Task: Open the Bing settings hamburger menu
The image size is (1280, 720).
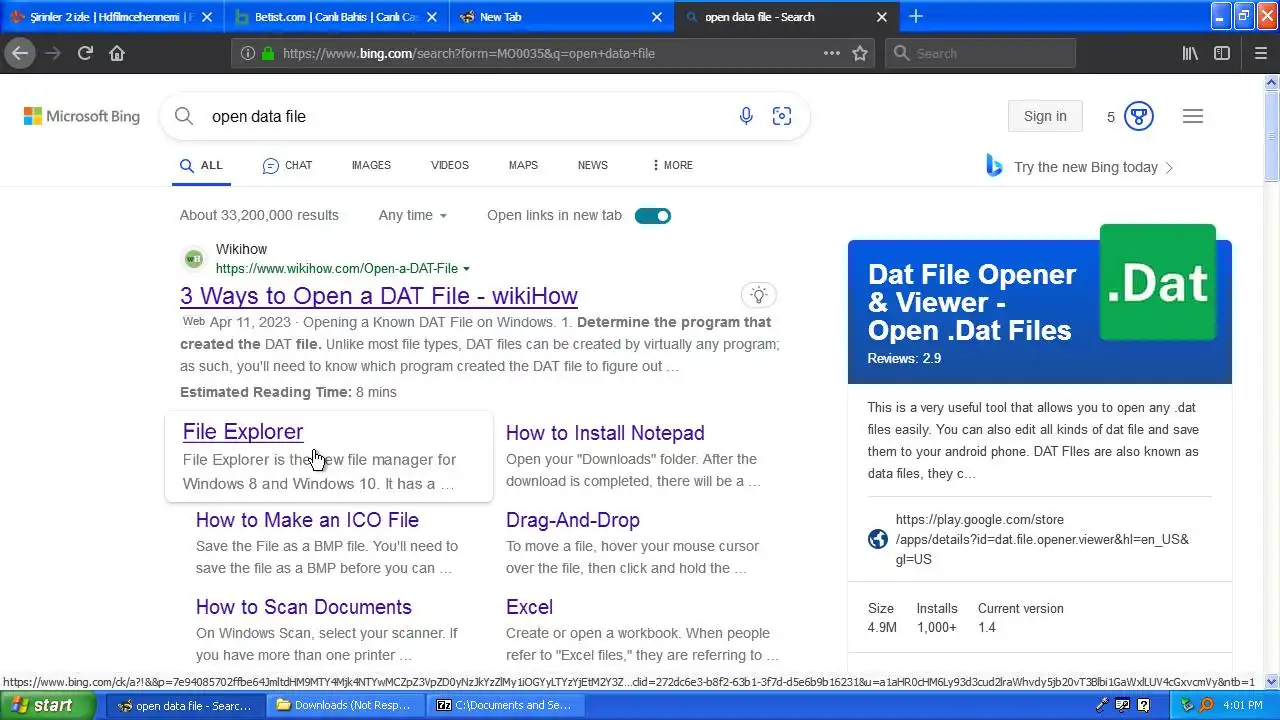Action: point(1193,116)
